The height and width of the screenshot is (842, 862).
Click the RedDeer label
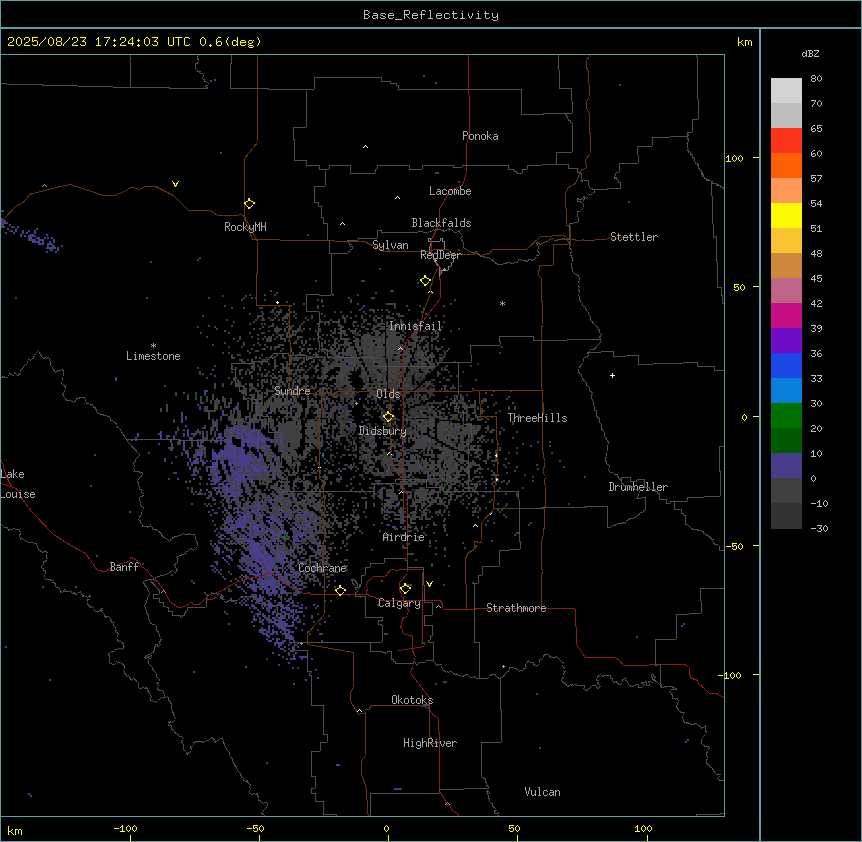click(440, 255)
